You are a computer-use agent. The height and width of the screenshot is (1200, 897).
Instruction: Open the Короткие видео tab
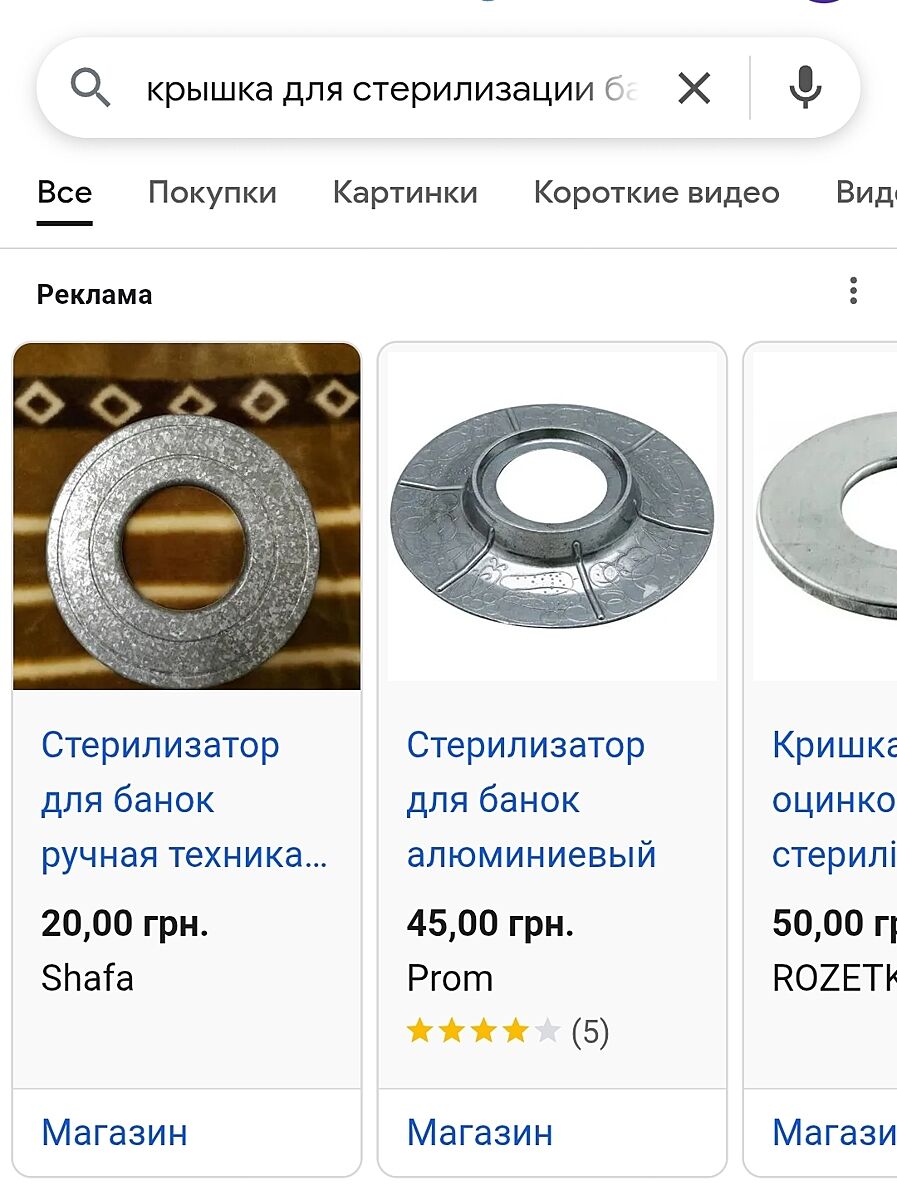pyautogui.click(x=656, y=192)
